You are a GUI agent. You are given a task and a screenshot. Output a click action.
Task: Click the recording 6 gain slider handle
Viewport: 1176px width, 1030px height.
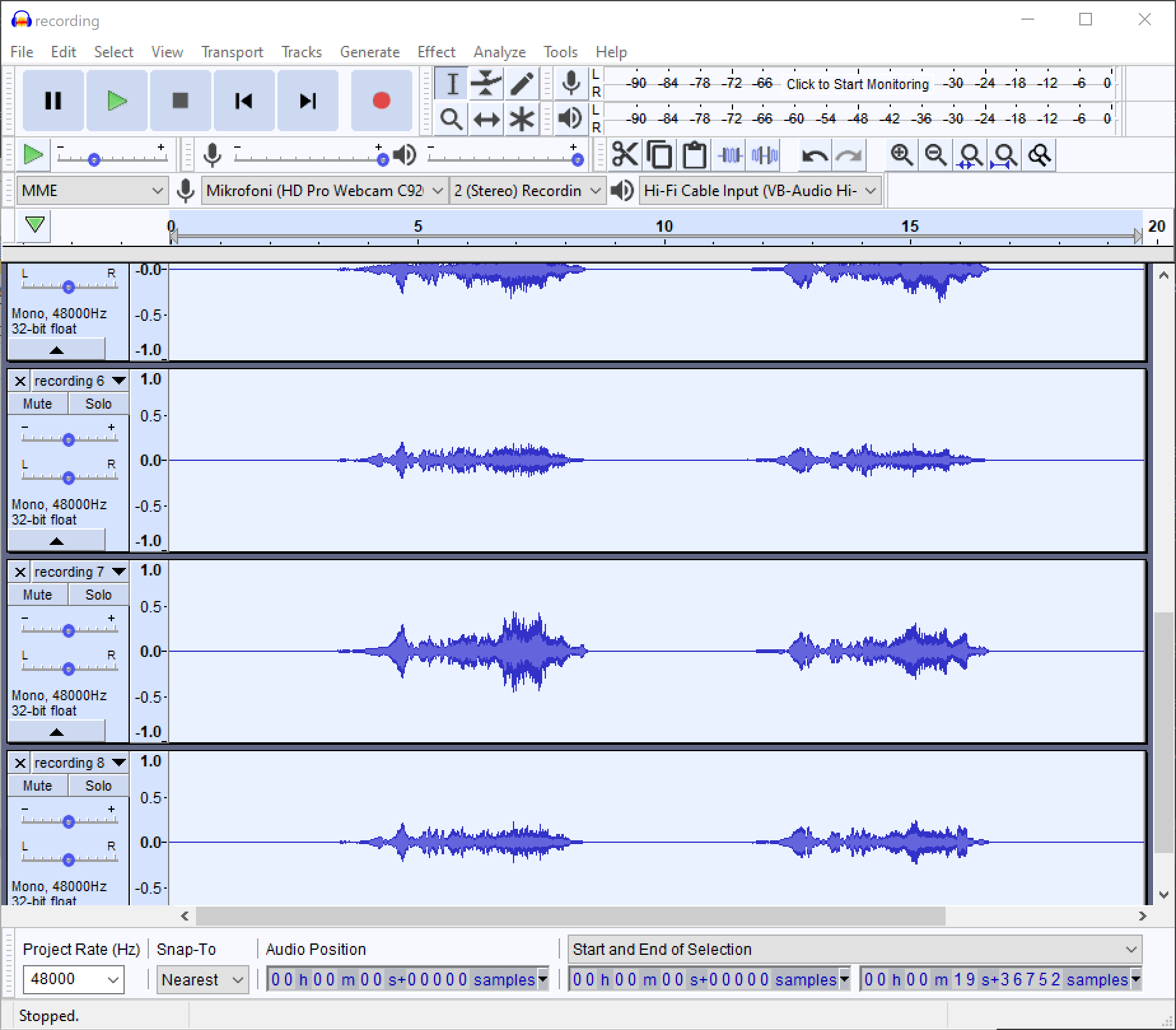[x=68, y=440]
